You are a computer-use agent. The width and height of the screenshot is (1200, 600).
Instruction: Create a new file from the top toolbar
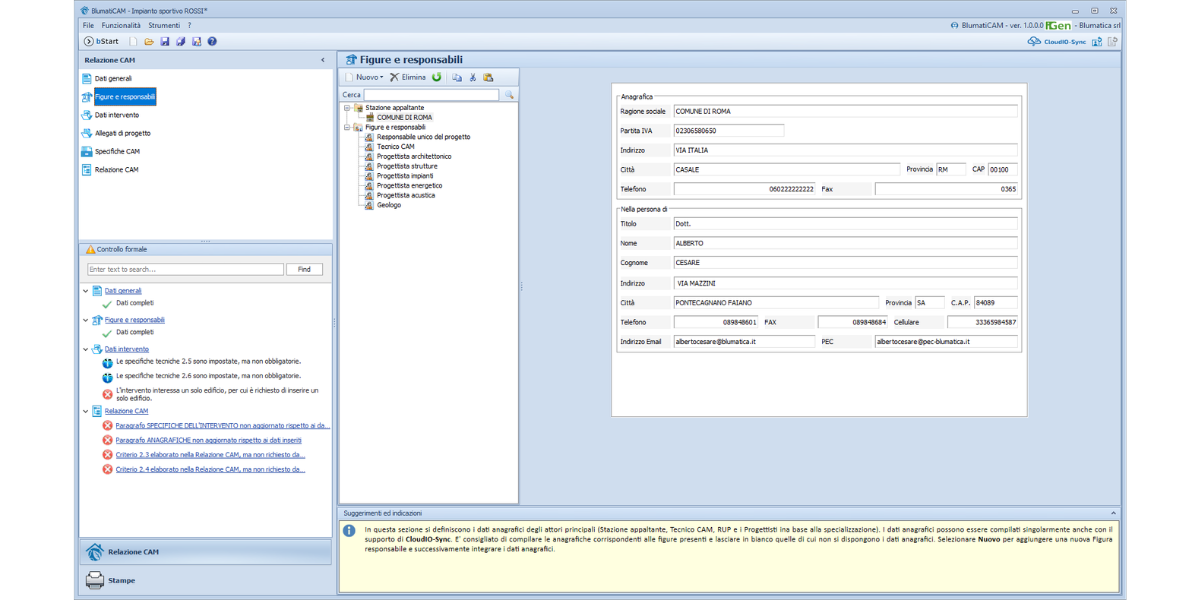coord(133,41)
